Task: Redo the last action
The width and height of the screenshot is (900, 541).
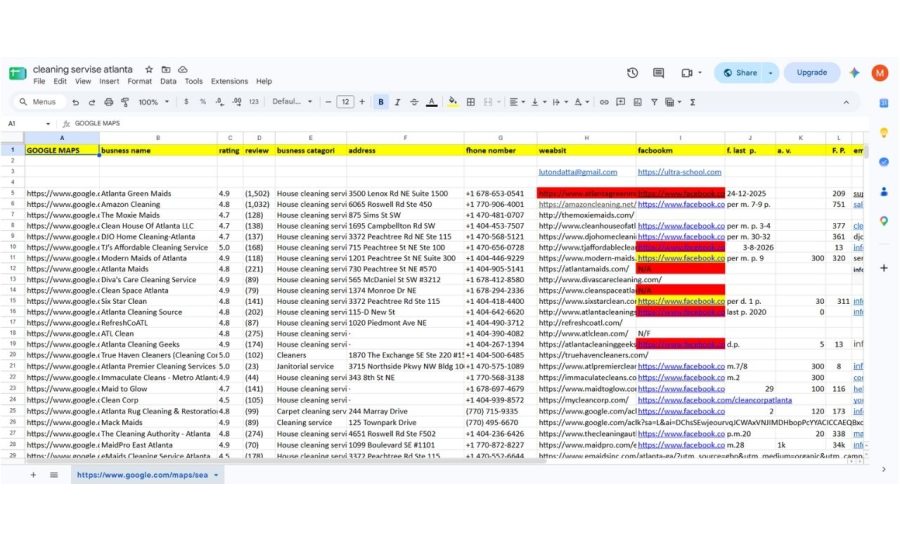Action: 92,102
